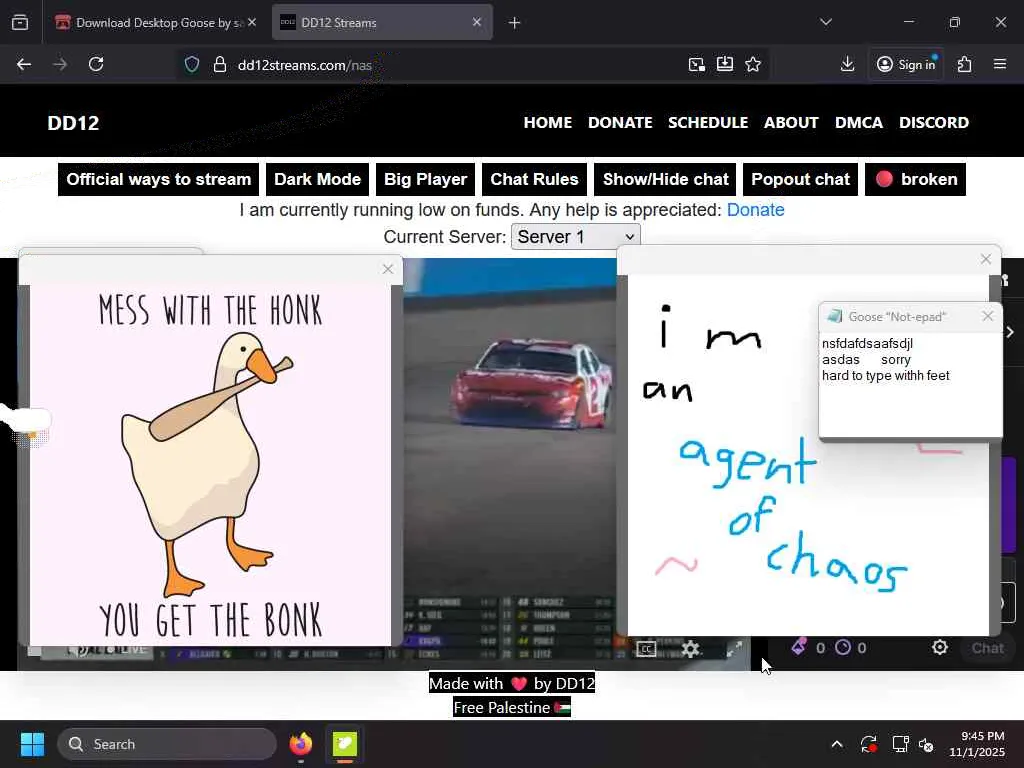Open the video player settings gear
This screenshot has width=1024, height=768.
pyautogui.click(x=690, y=648)
